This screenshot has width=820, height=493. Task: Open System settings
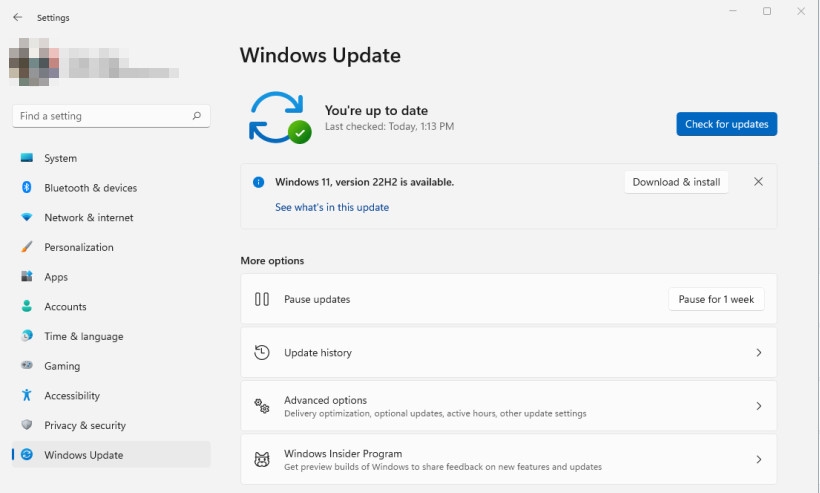[111, 158]
